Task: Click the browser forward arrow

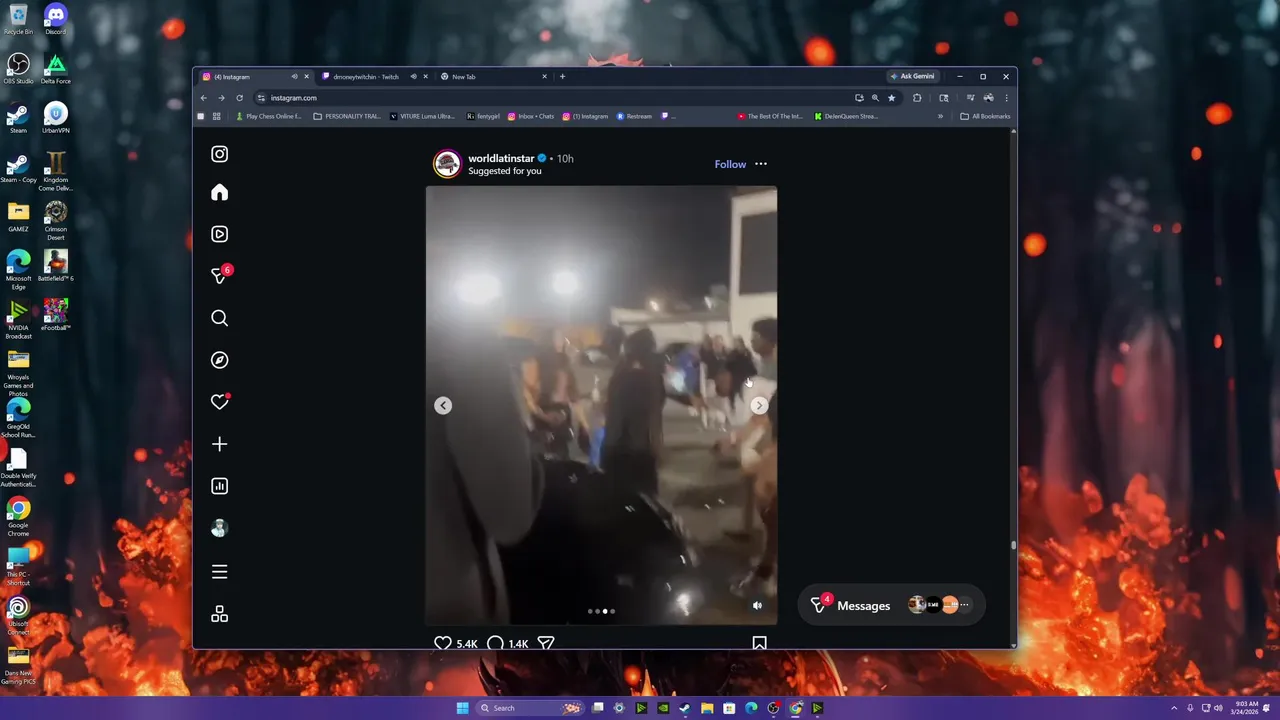Action: [221, 98]
